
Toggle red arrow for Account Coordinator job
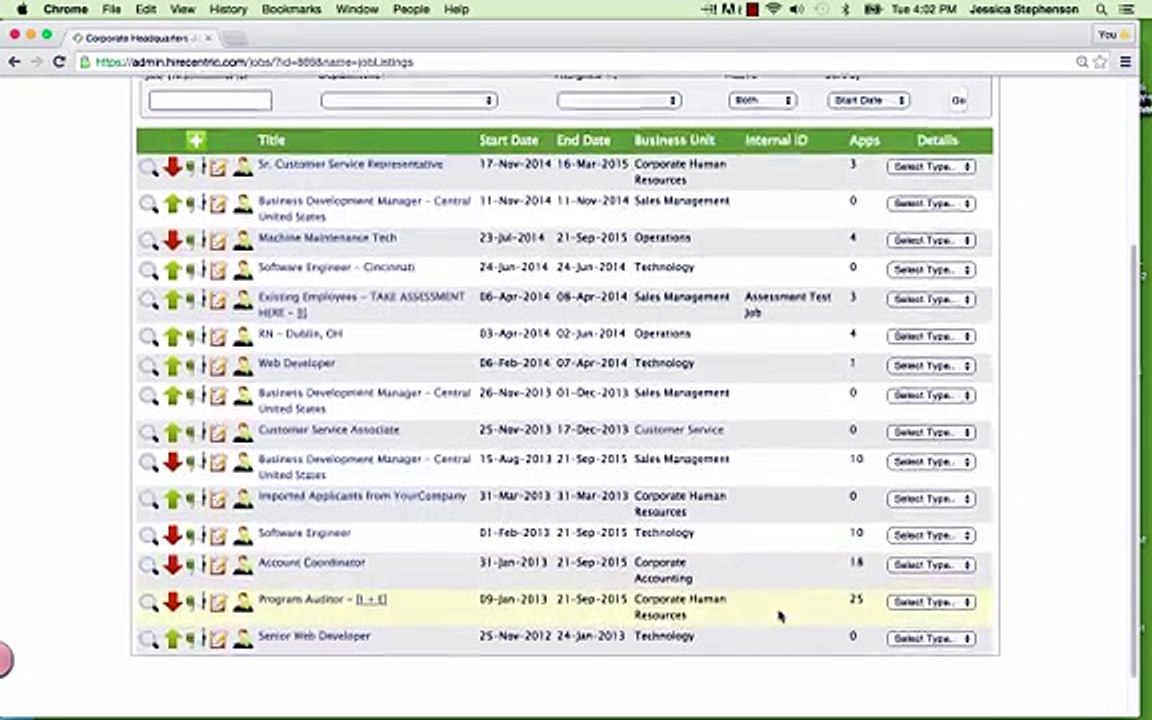173,564
